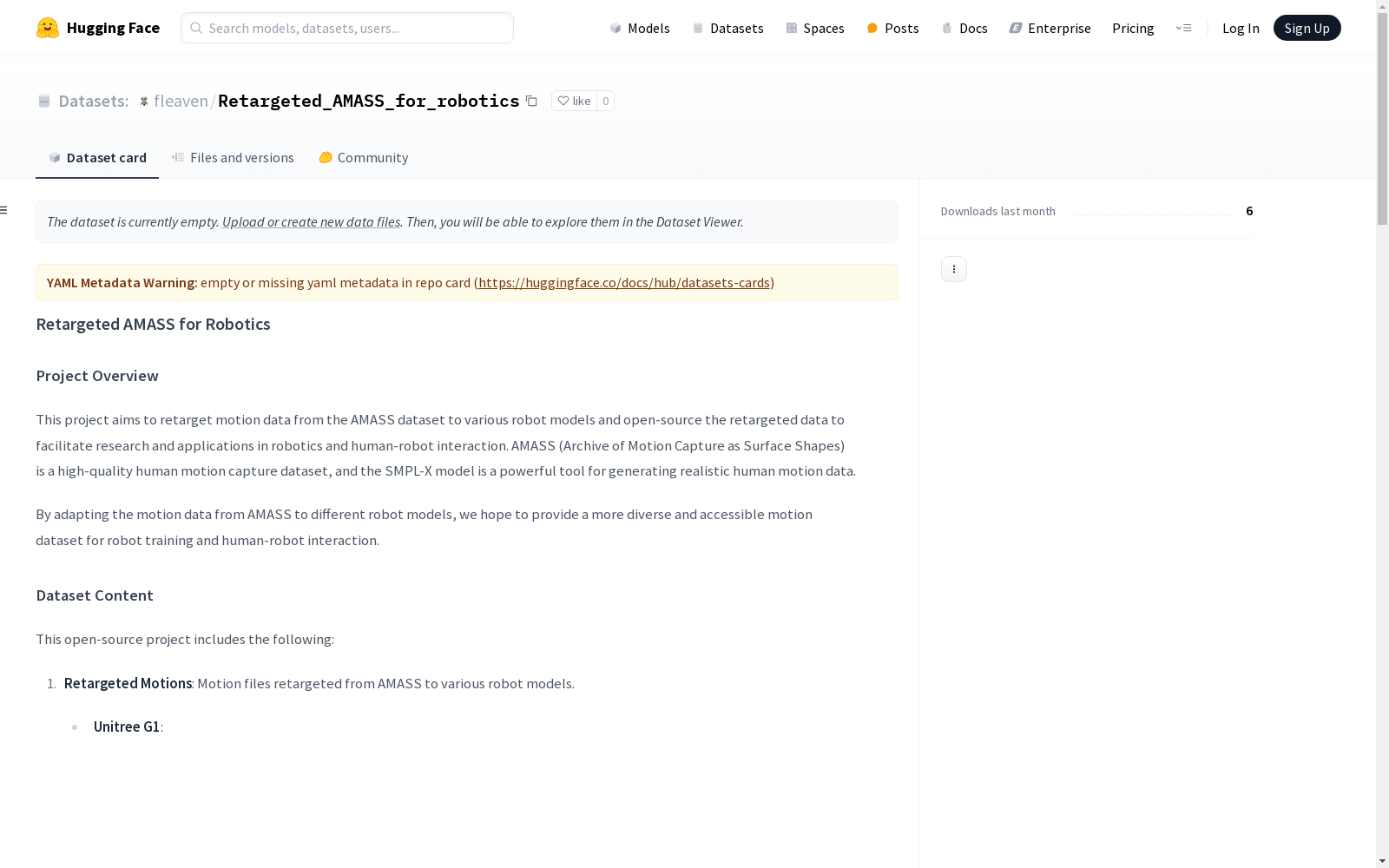Click the scrollbar down arrow
Image resolution: width=1389 pixels, height=868 pixels.
[1382, 861]
